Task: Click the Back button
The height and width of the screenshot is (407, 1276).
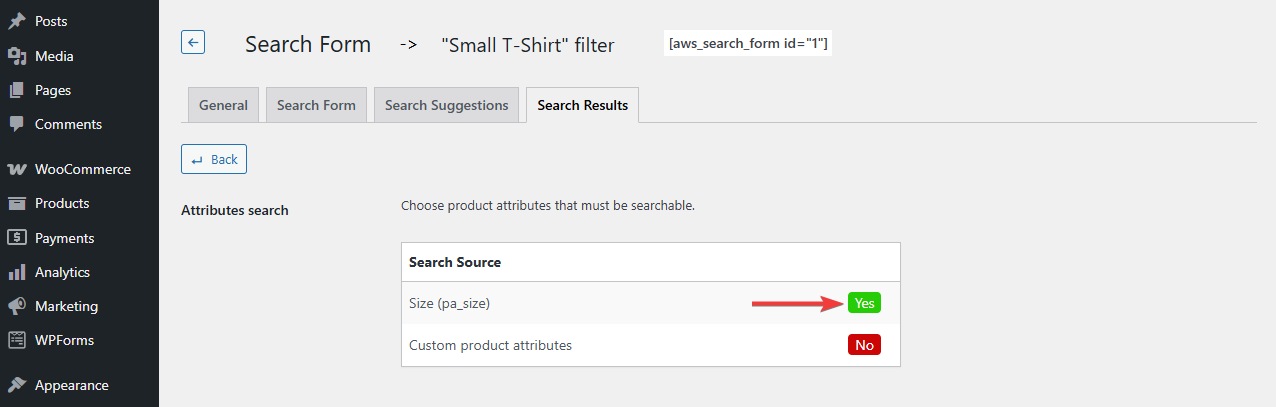Action: [214, 159]
